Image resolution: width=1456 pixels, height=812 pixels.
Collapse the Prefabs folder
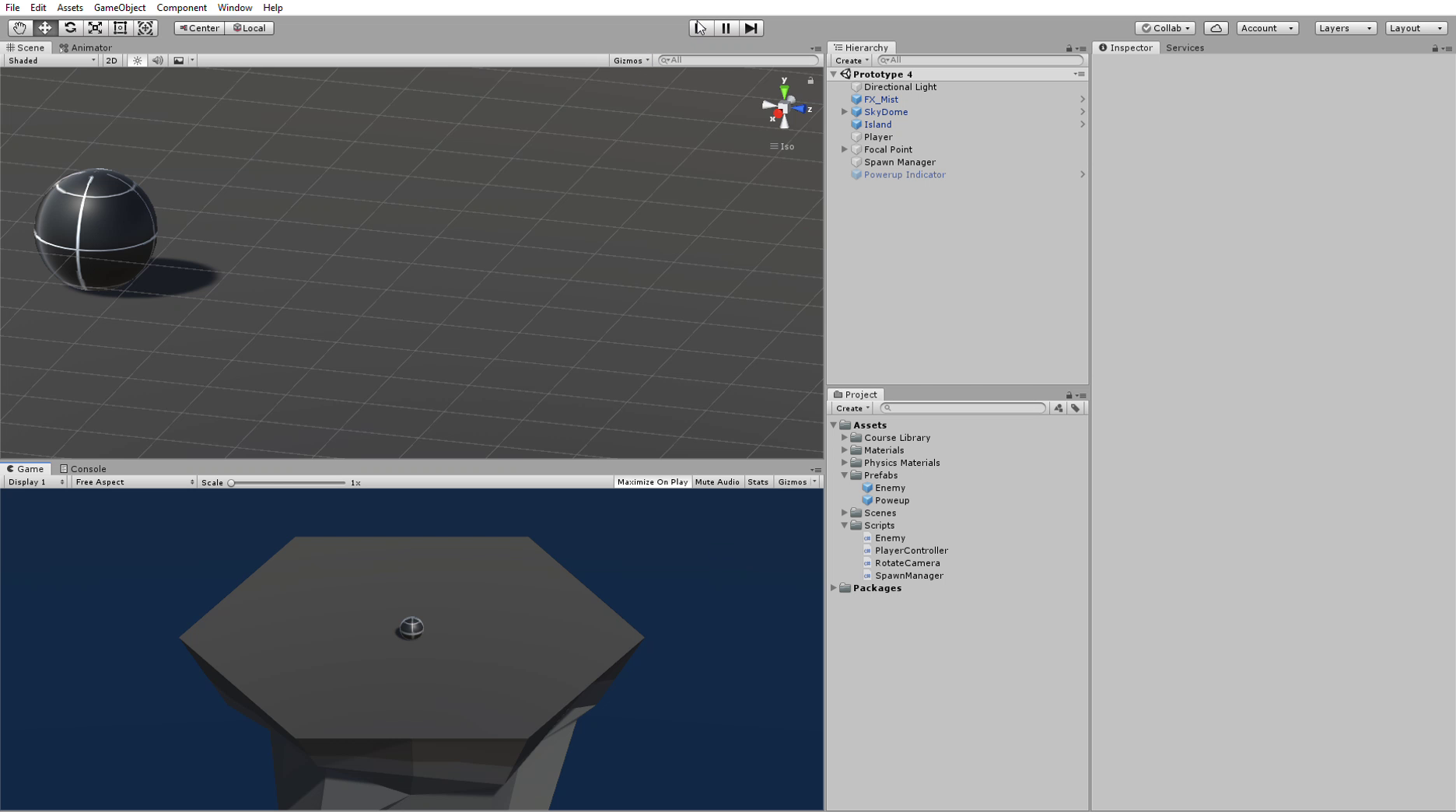click(845, 475)
